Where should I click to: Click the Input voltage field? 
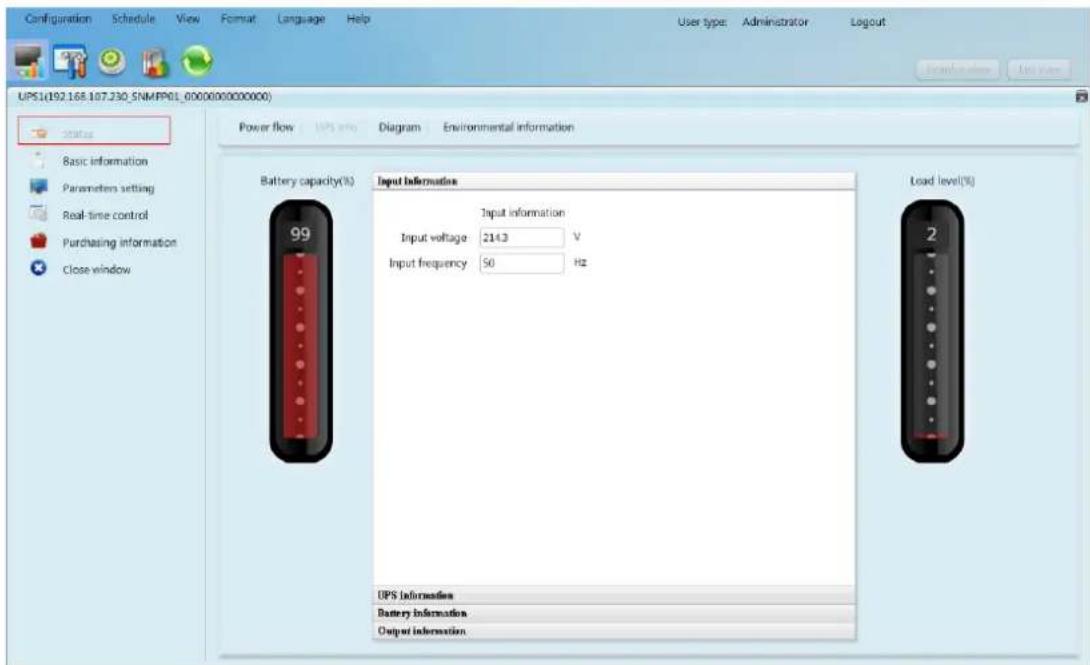[522, 237]
